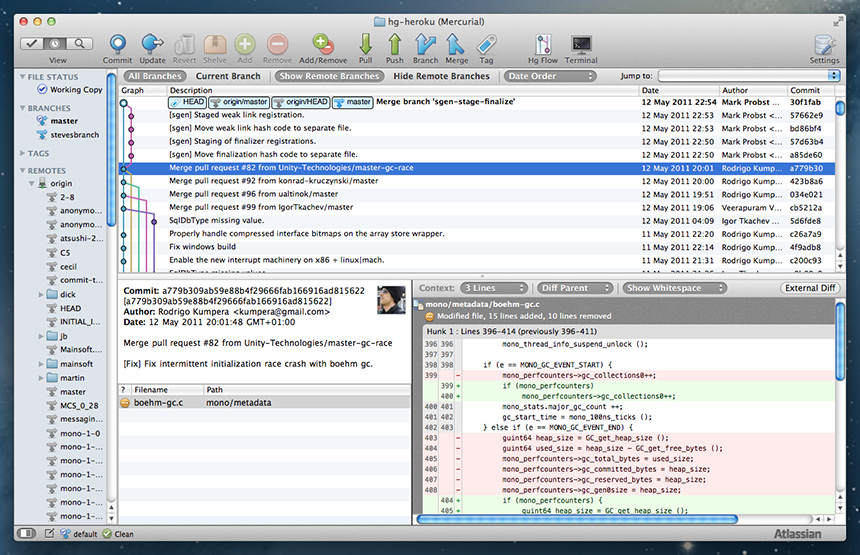
Task: Toggle the sidebar with bottom-left icon
Action: click(26, 533)
